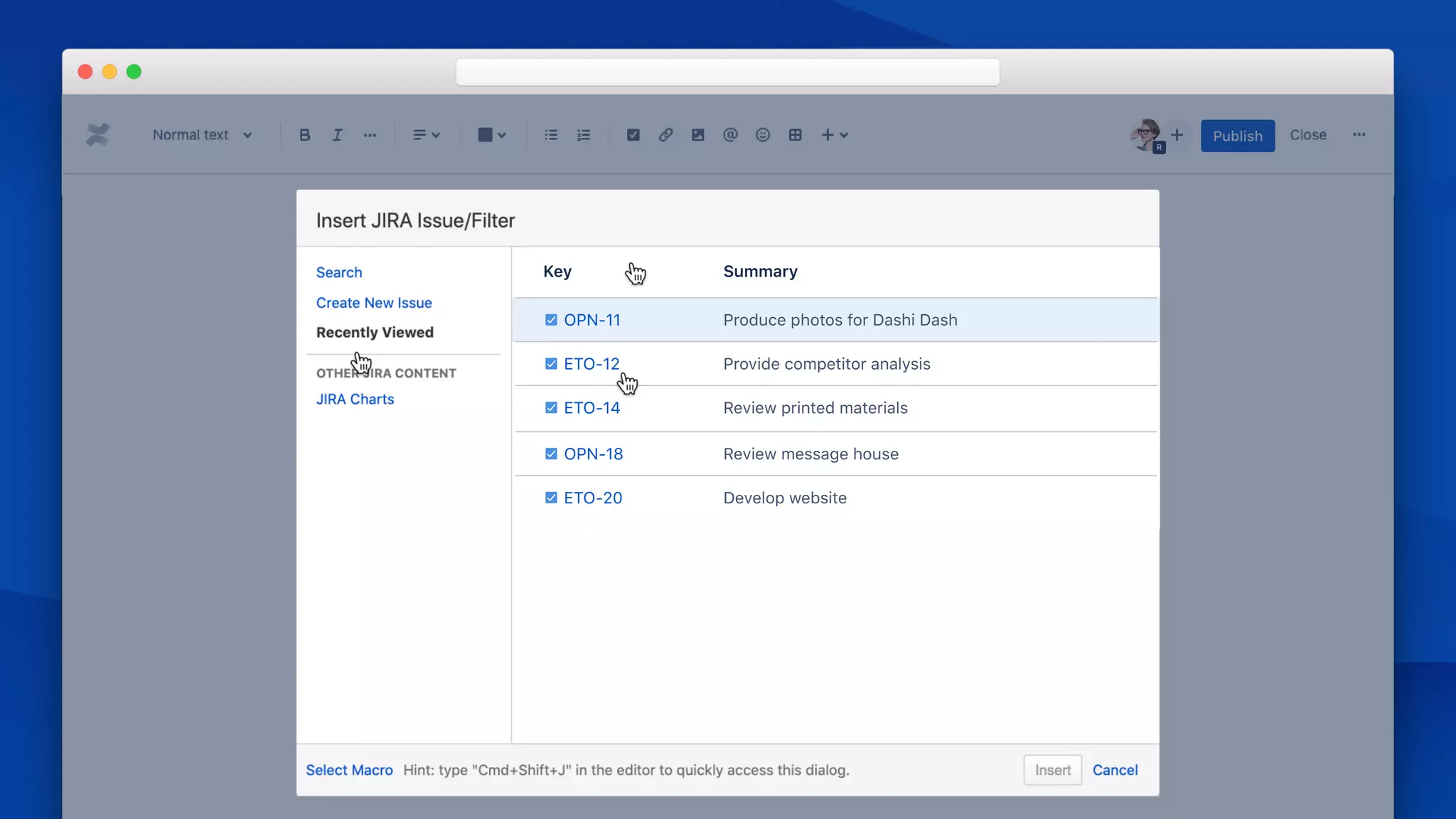
Task: Click the insert link icon
Action: pyautogui.click(x=665, y=135)
